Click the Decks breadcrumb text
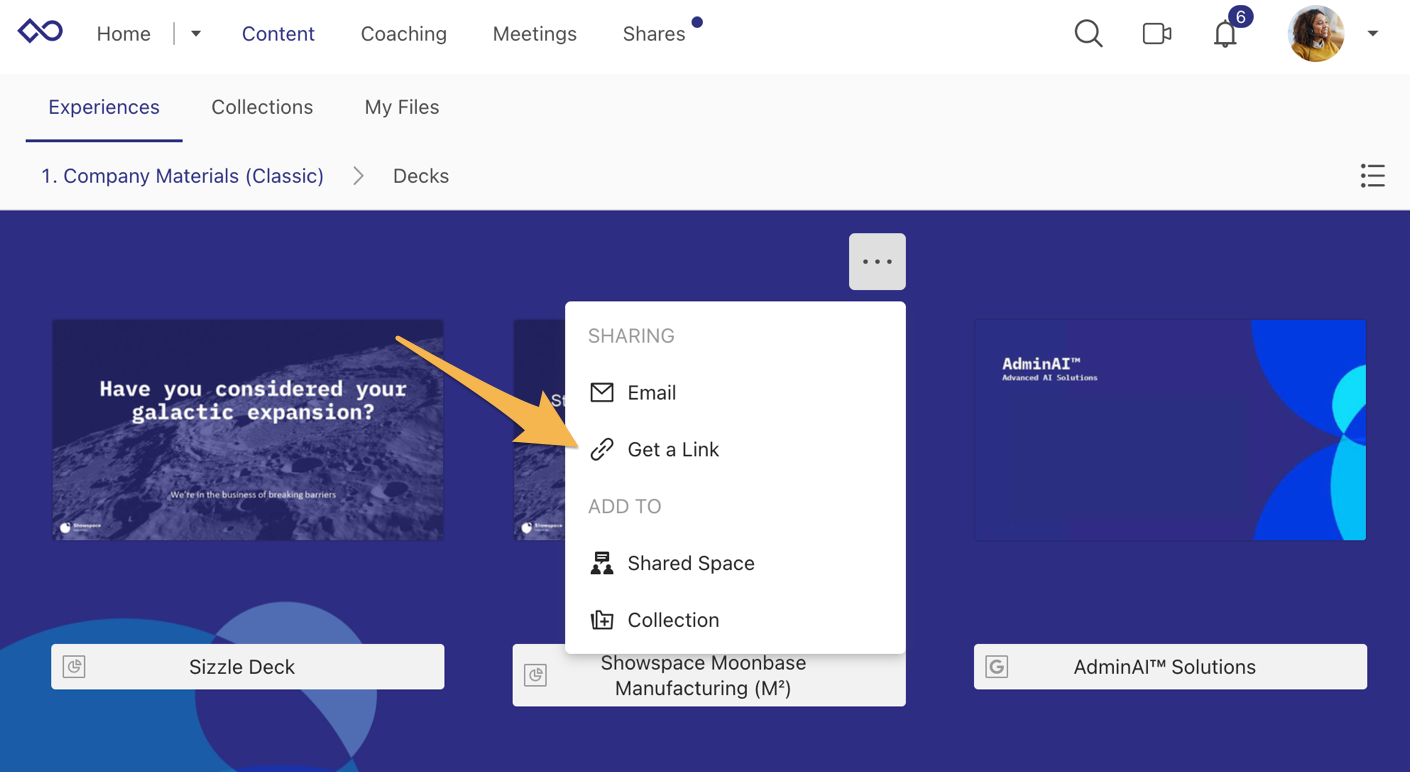 pyautogui.click(x=421, y=176)
